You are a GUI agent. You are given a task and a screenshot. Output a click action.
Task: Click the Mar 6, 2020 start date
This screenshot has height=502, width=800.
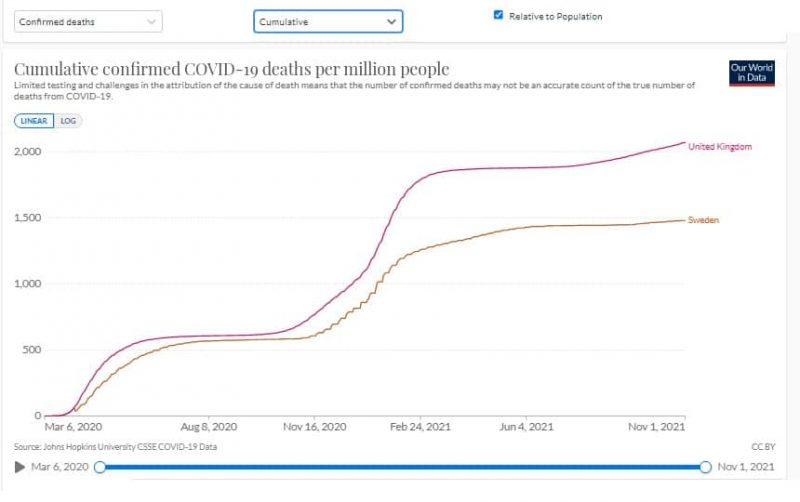(58, 467)
